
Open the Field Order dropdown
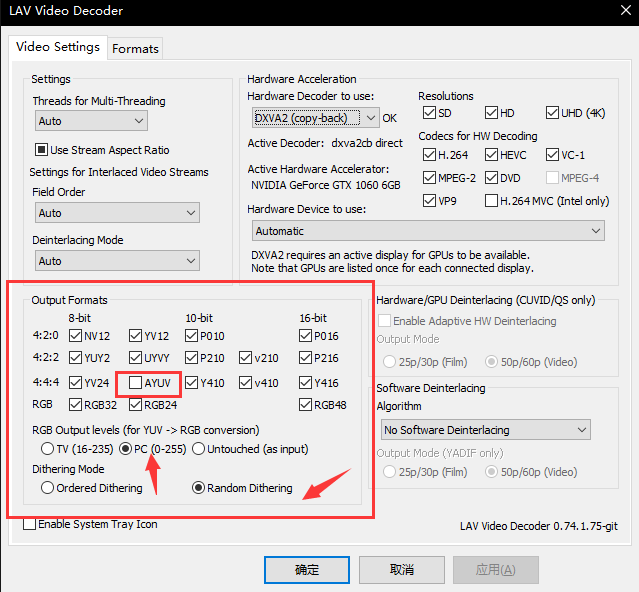(117, 213)
